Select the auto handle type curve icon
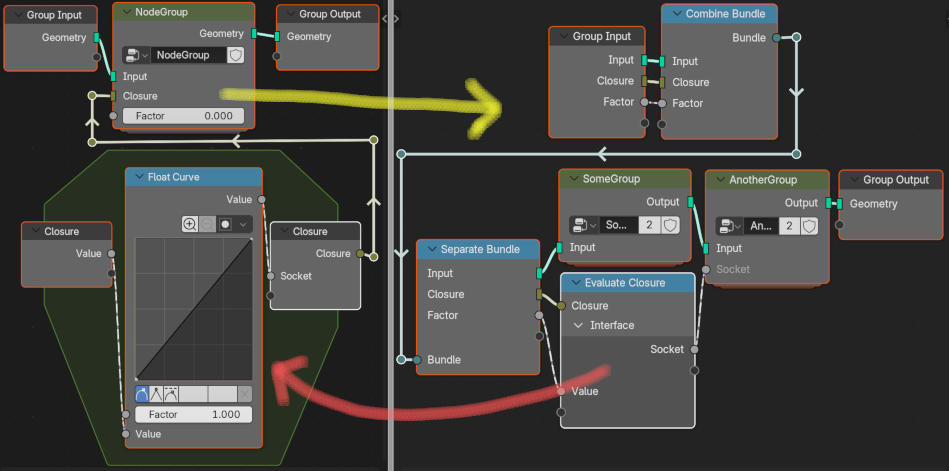This screenshot has width=949, height=471. pyautogui.click(x=143, y=394)
